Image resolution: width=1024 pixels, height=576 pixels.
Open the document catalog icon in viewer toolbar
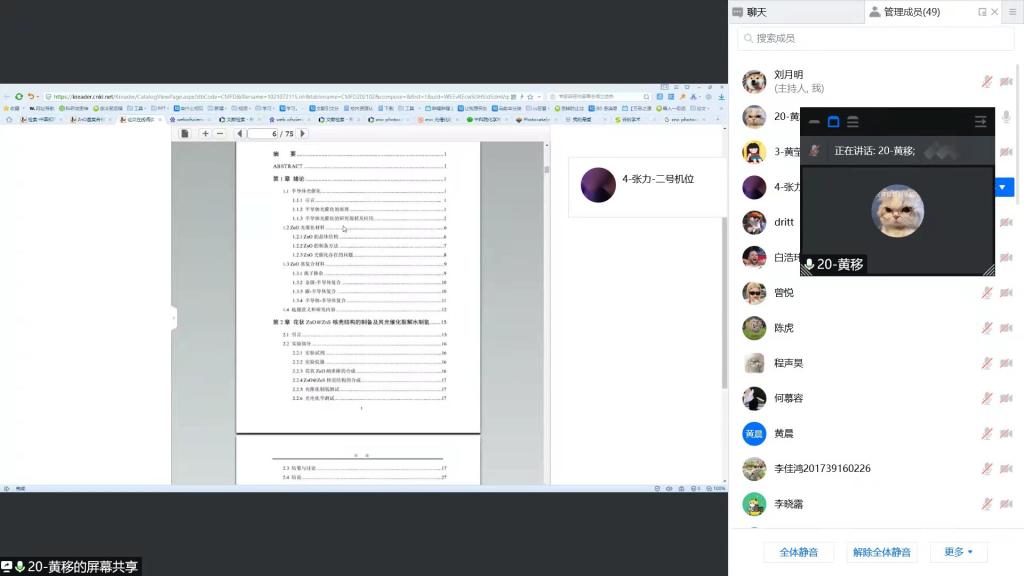click(184, 133)
